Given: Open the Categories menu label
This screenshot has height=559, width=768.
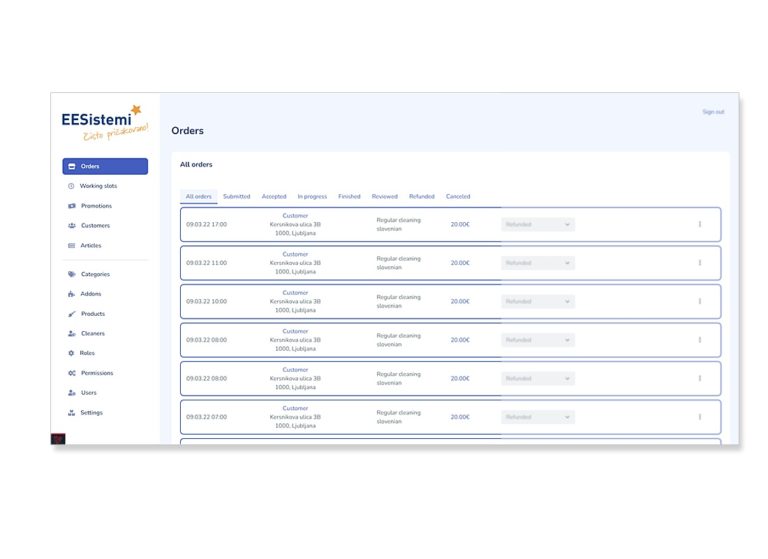Looking at the screenshot, I should click(x=96, y=274).
